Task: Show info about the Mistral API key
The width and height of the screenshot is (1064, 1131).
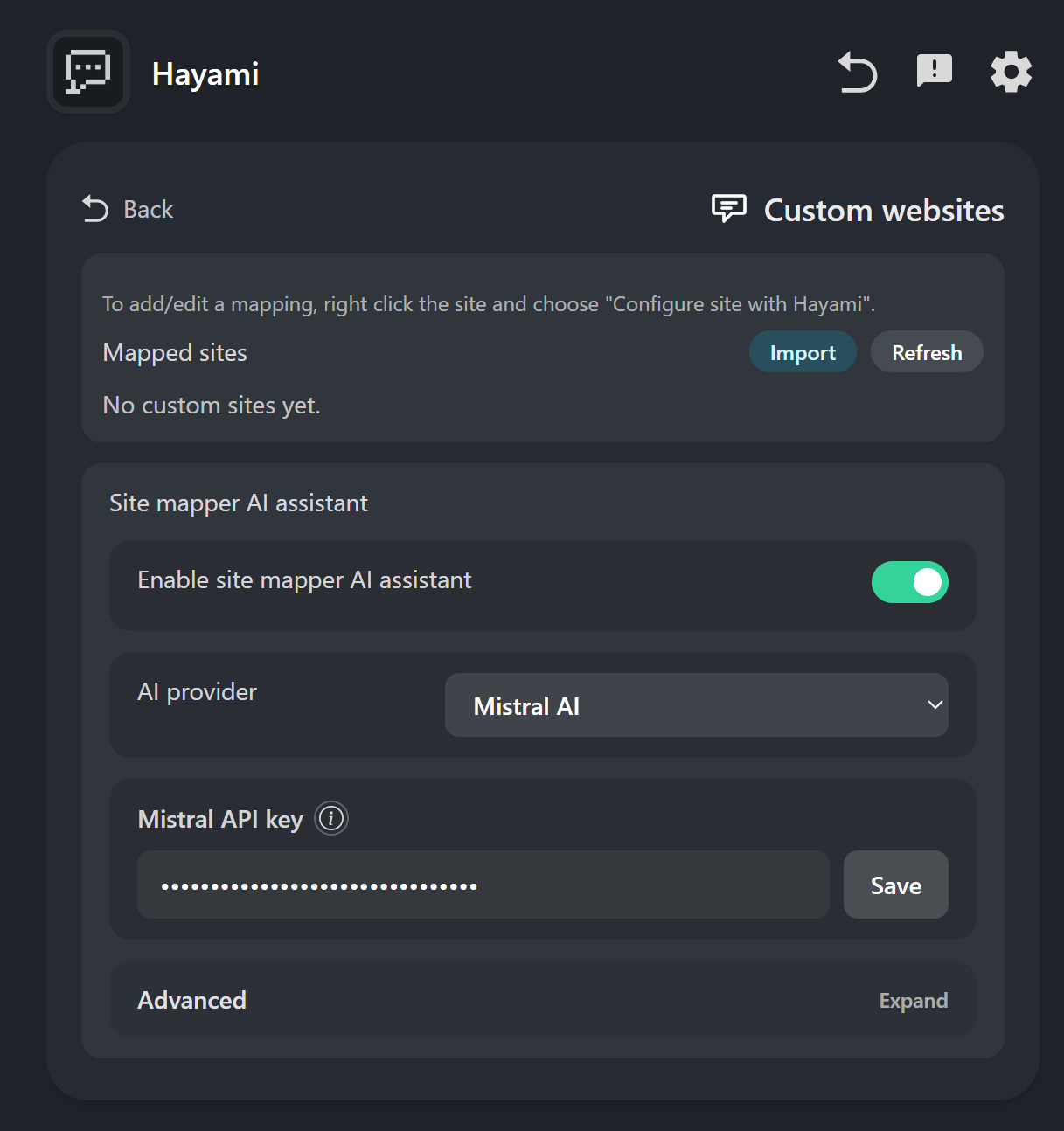Action: click(x=331, y=818)
